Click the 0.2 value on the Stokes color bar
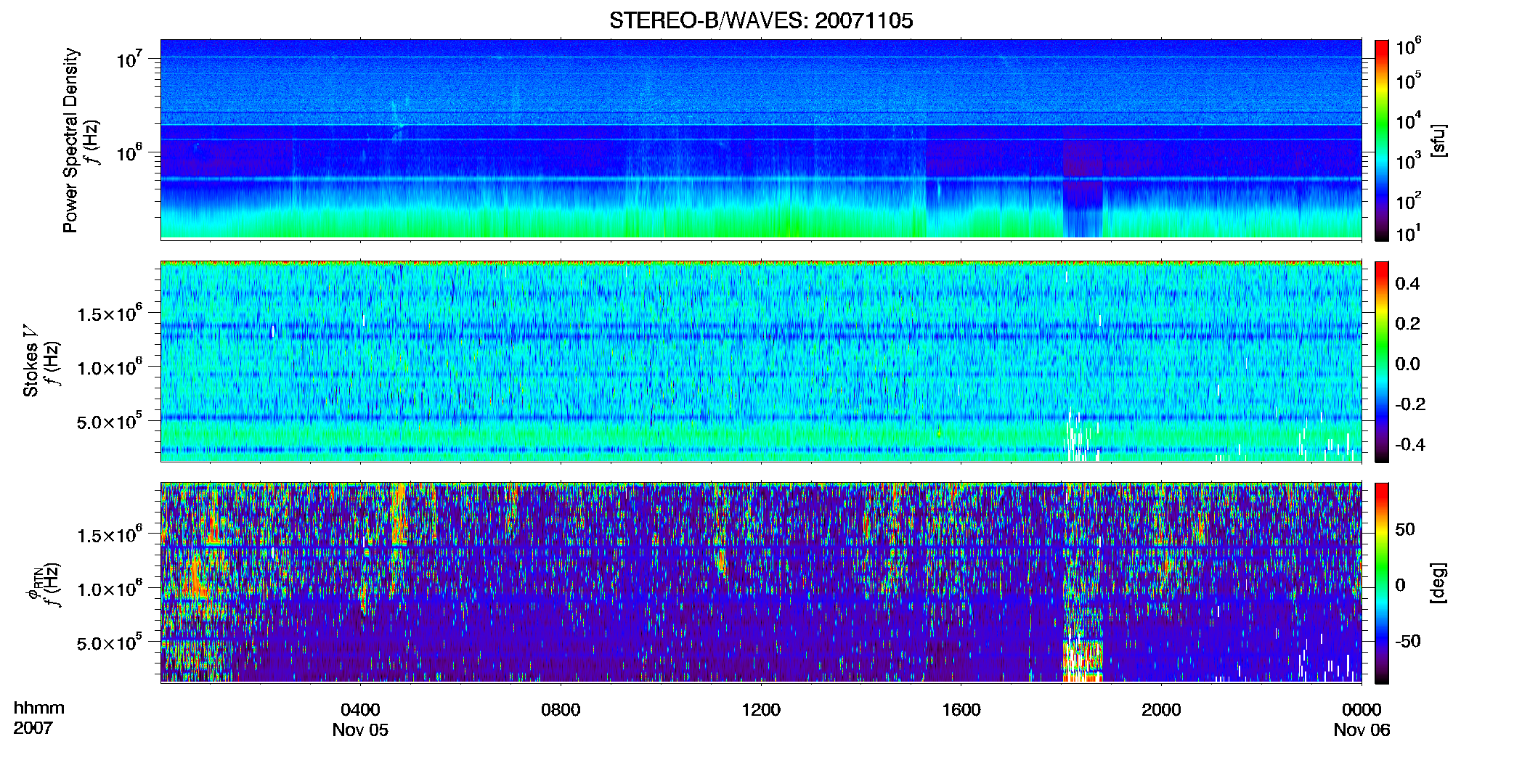 pyautogui.click(x=1407, y=324)
